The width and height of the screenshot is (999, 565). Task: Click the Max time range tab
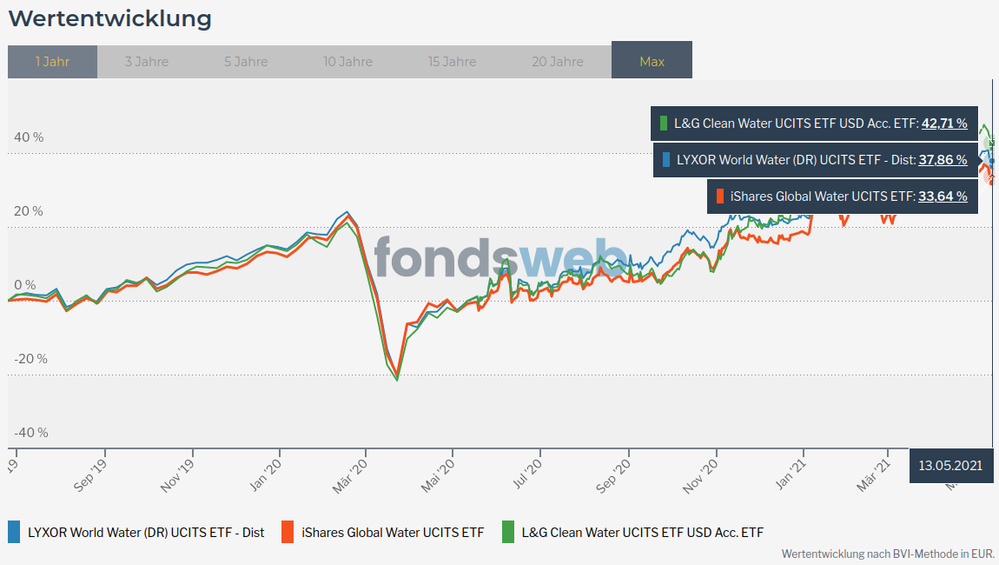coord(652,61)
